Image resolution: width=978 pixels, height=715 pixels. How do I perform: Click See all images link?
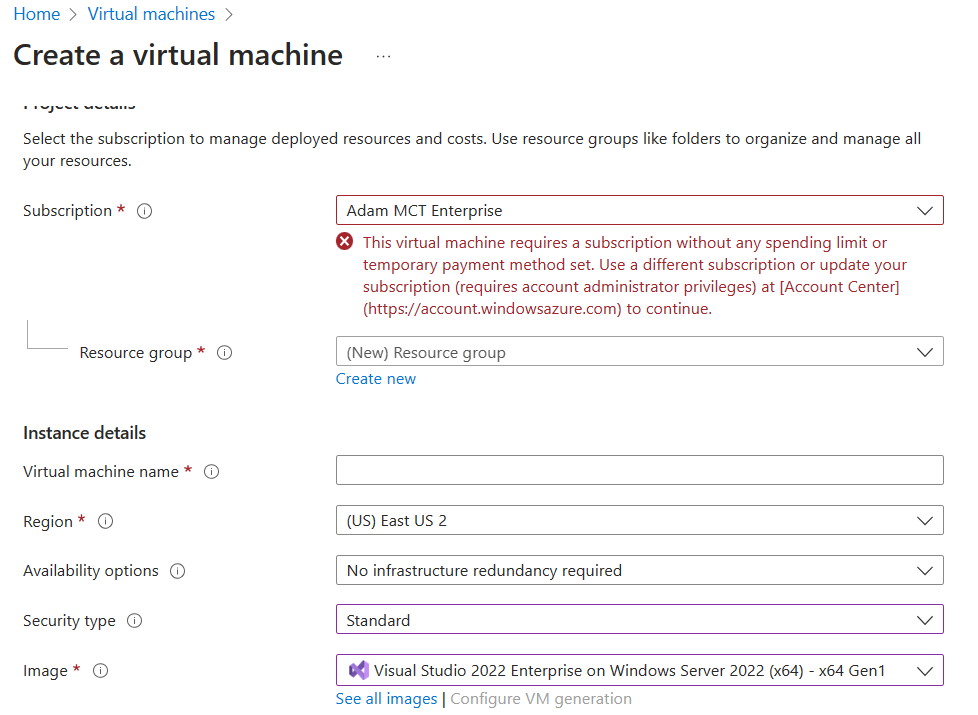[x=386, y=699]
